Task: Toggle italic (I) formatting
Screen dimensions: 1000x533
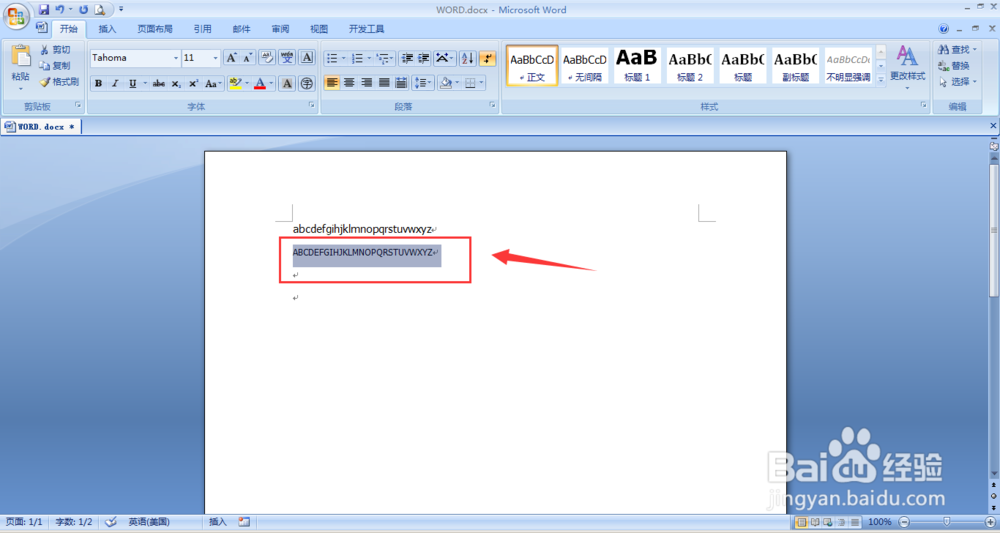Action: (115, 84)
